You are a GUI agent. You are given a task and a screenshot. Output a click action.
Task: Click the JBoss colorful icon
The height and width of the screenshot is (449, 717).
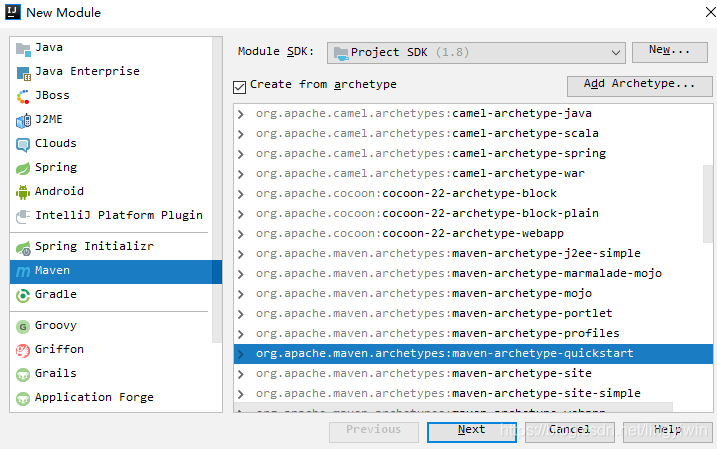tap(23, 97)
